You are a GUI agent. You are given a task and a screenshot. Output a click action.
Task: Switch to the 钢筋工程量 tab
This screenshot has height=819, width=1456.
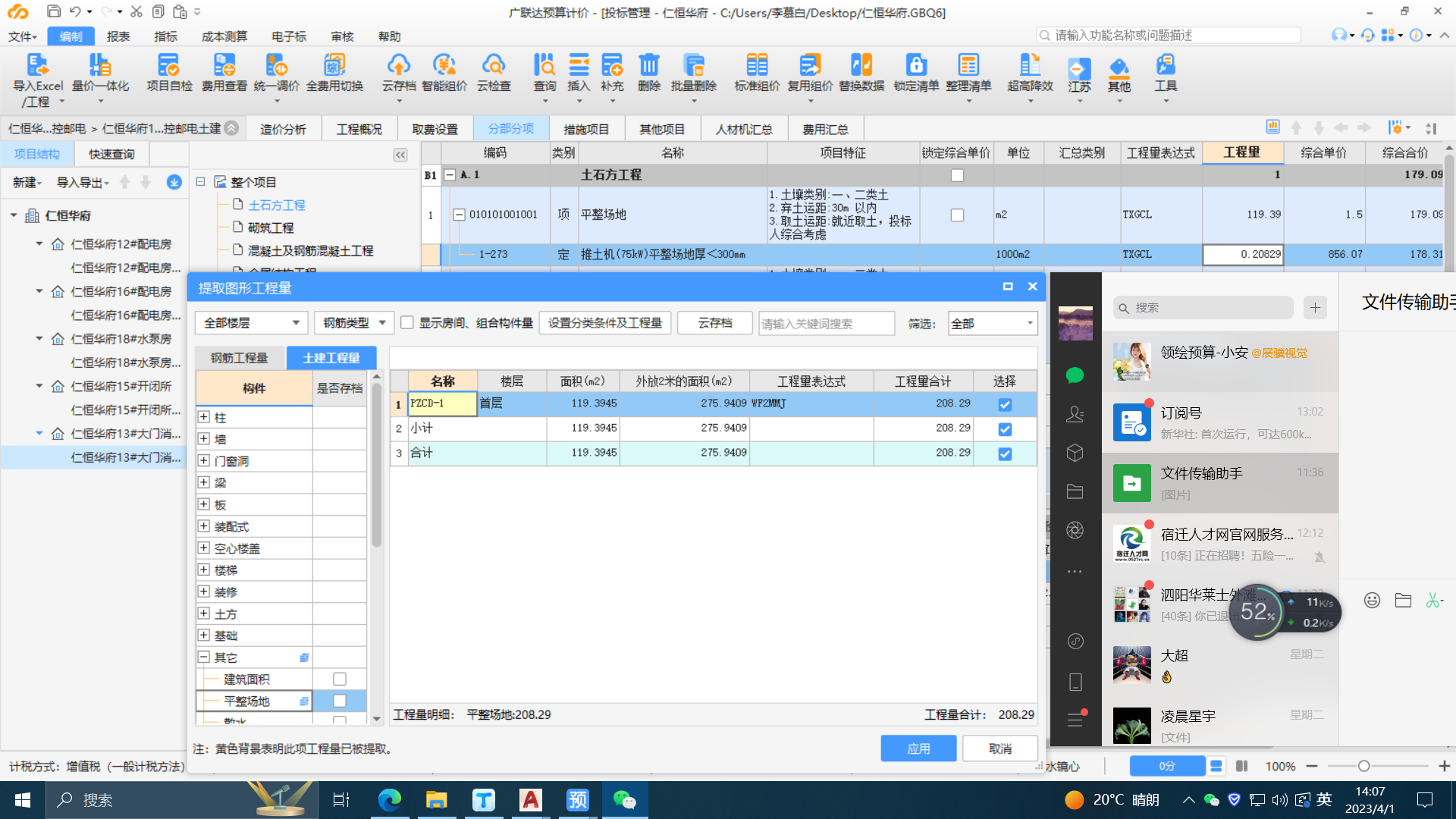click(240, 358)
